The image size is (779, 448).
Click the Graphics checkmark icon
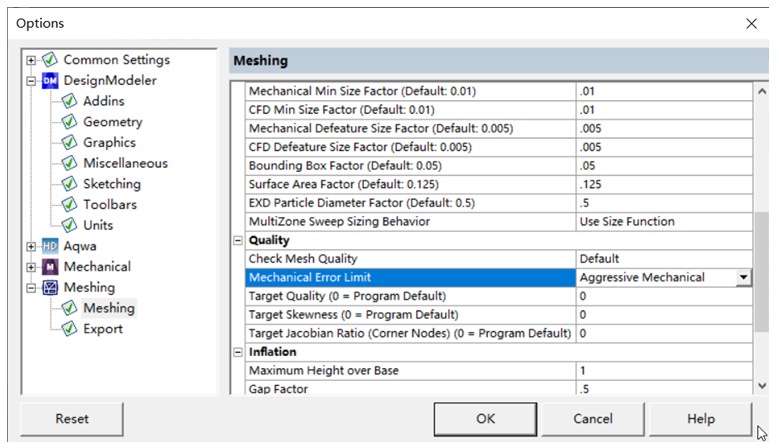(x=70, y=143)
